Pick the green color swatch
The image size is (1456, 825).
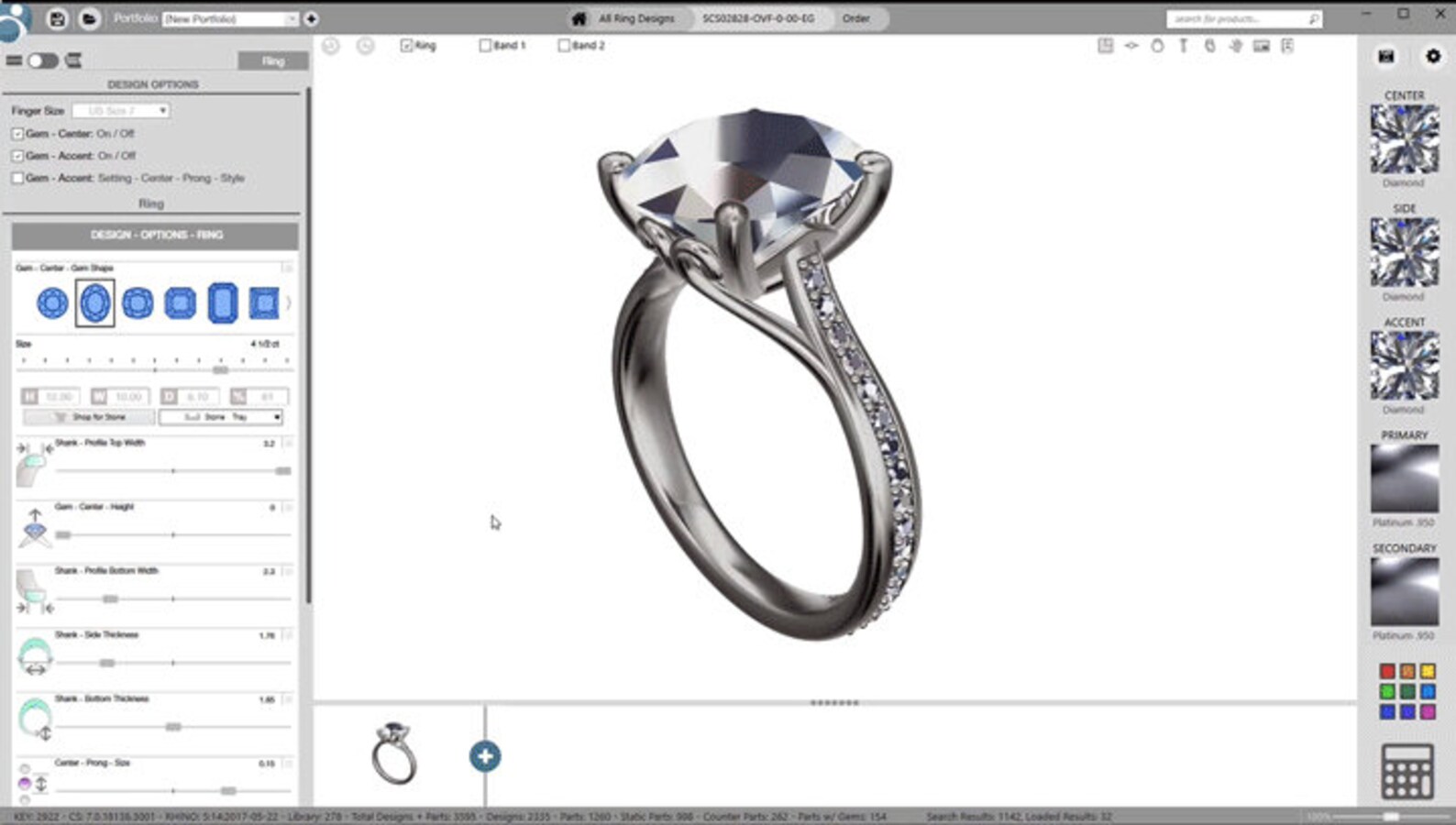(x=1386, y=692)
